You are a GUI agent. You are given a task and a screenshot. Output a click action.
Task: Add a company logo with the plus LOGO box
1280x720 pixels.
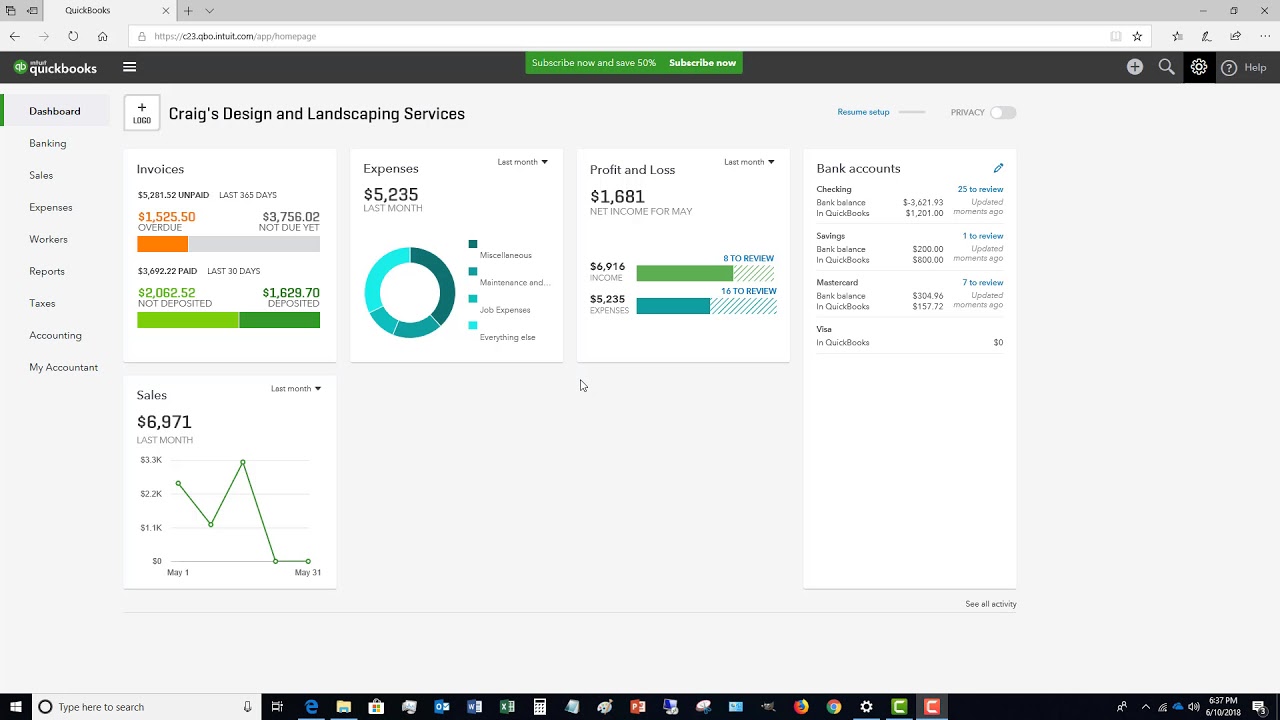(x=142, y=113)
